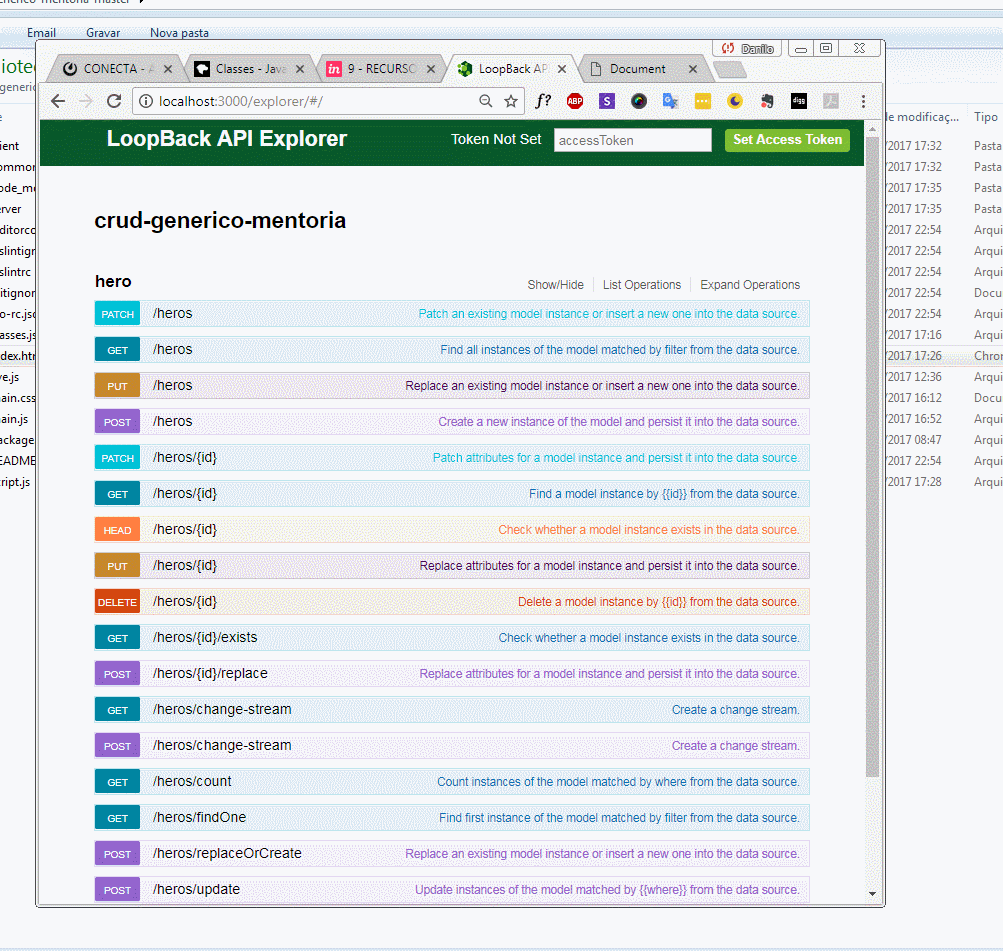Click the Evernote elephant extension icon
The image size is (1003, 951).
[x=766, y=101]
